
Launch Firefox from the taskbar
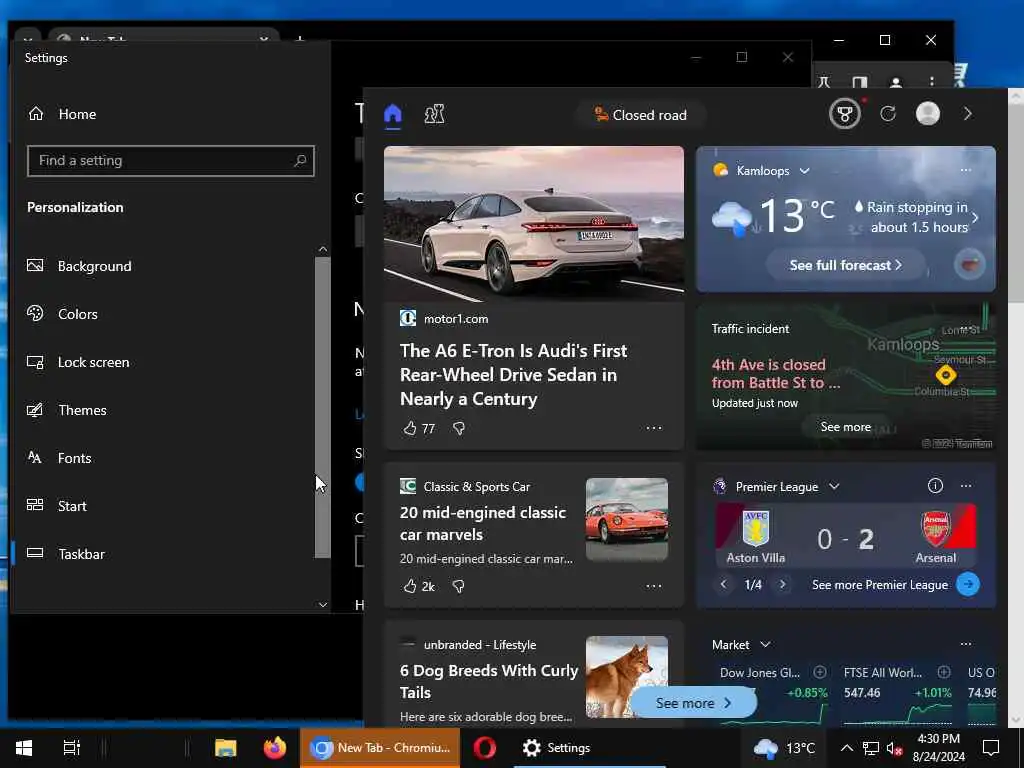[x=275, y=748]
